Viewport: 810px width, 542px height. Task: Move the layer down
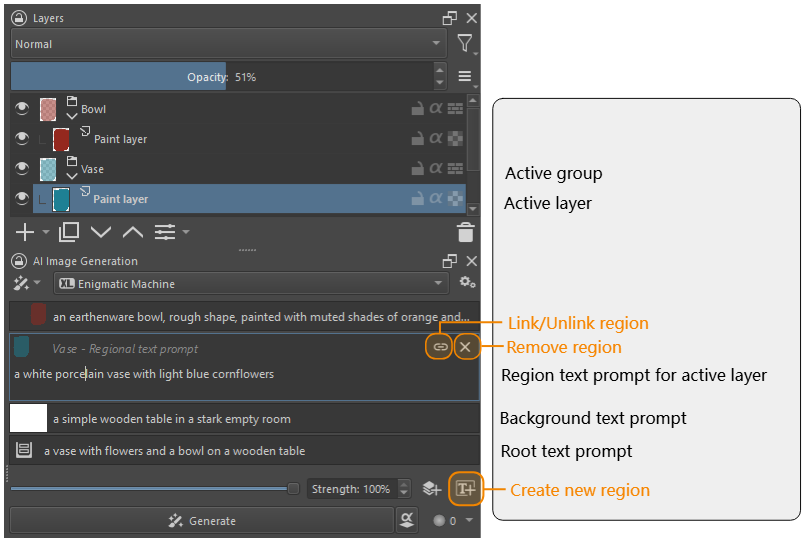point(101,232)
